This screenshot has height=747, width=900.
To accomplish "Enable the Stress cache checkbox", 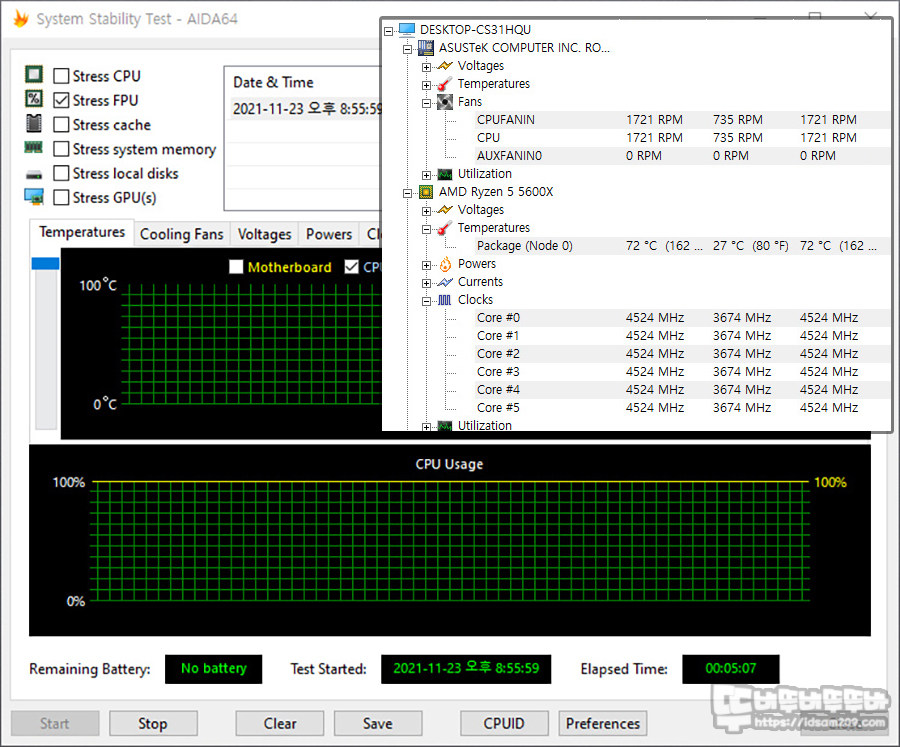I will coord(61,125).
